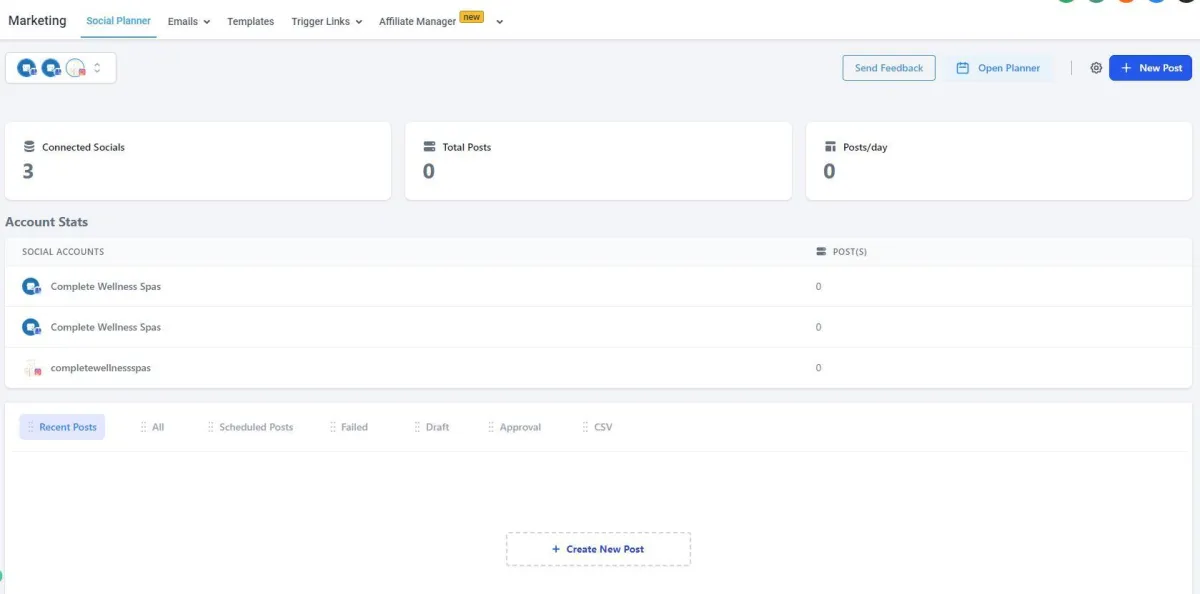
Task: Click the Connected Socials stack icon
Action: [x=29, y=147]
